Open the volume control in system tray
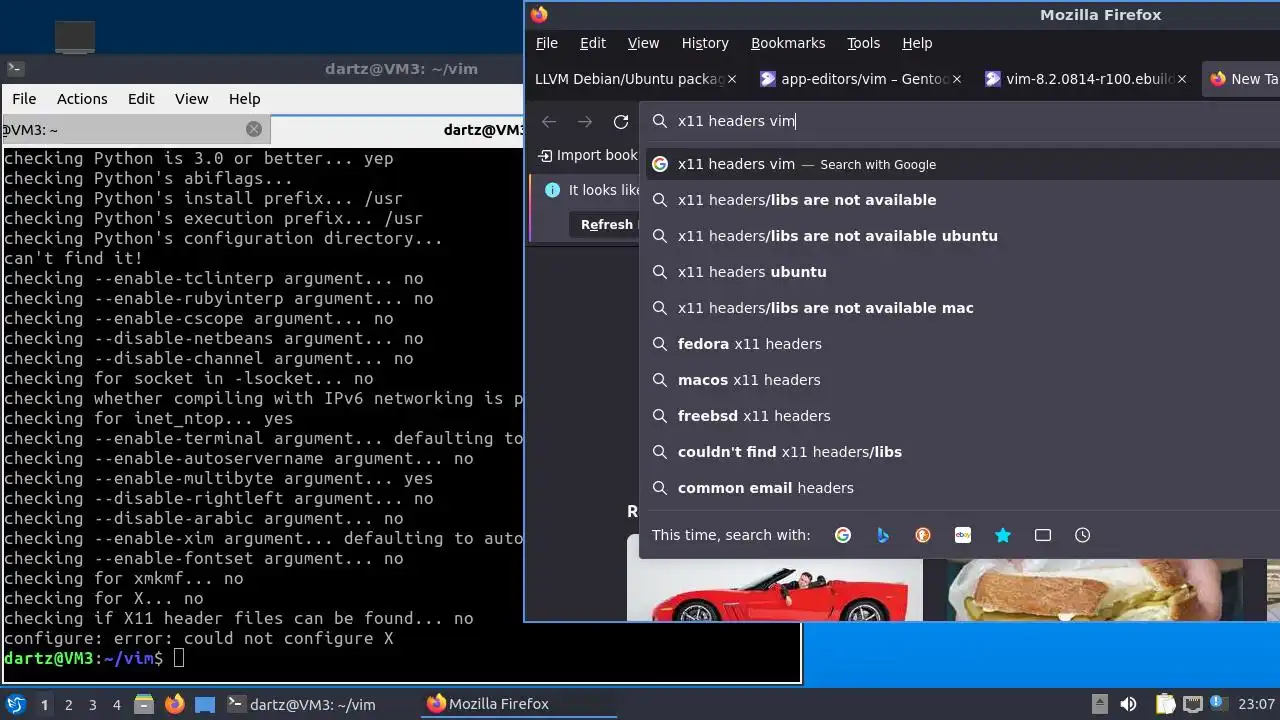The height and width of the screenshot is (720, 1280). pos(1128,704)
